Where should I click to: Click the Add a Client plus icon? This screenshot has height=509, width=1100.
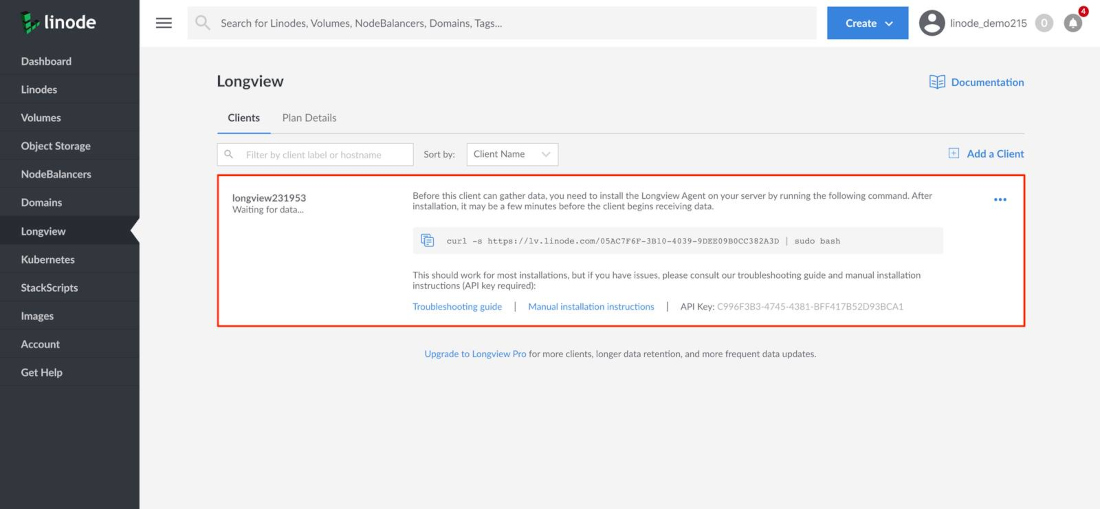tap(953, 154)
